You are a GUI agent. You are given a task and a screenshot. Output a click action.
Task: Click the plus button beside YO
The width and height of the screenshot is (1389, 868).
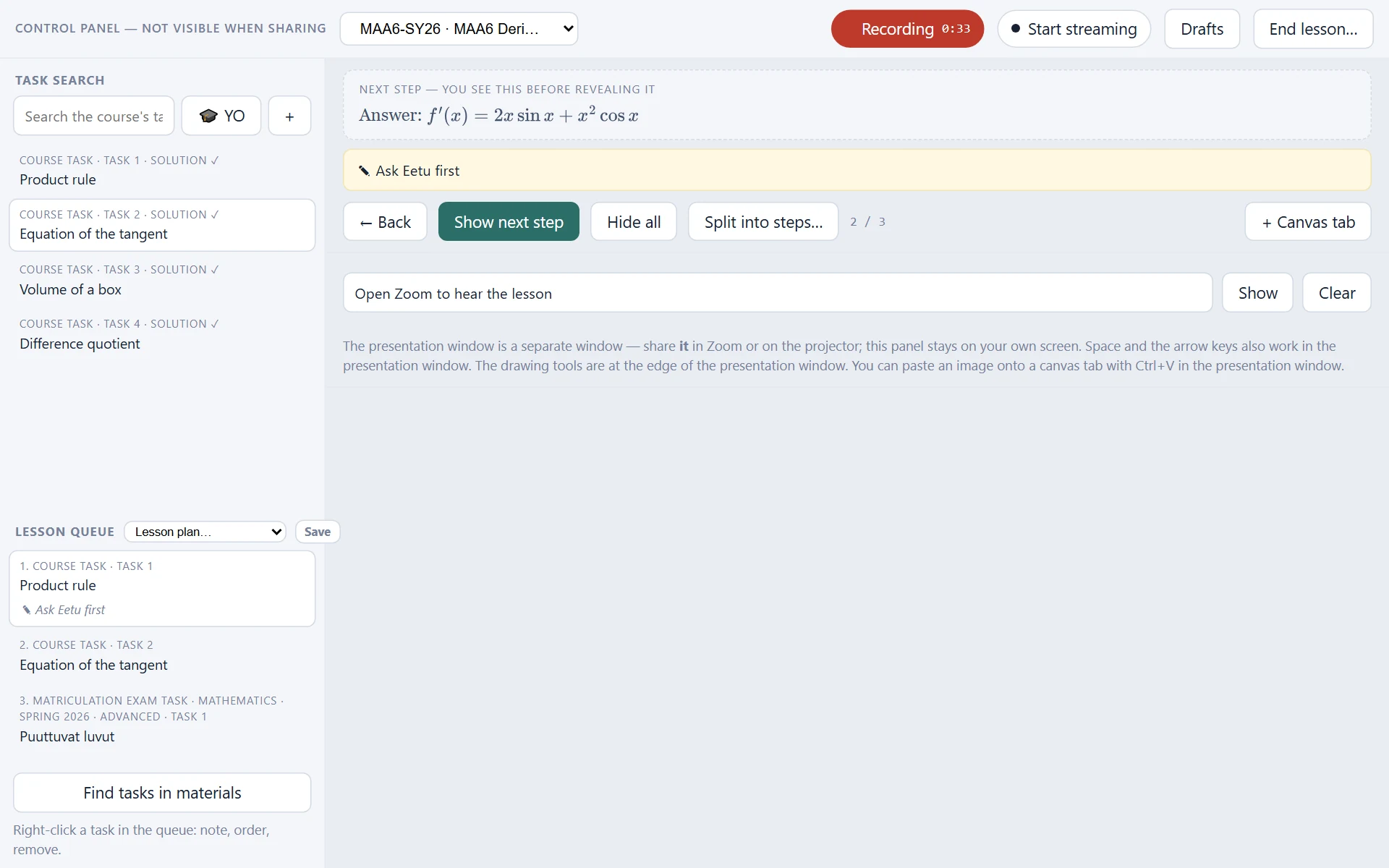tap(289, 116)
